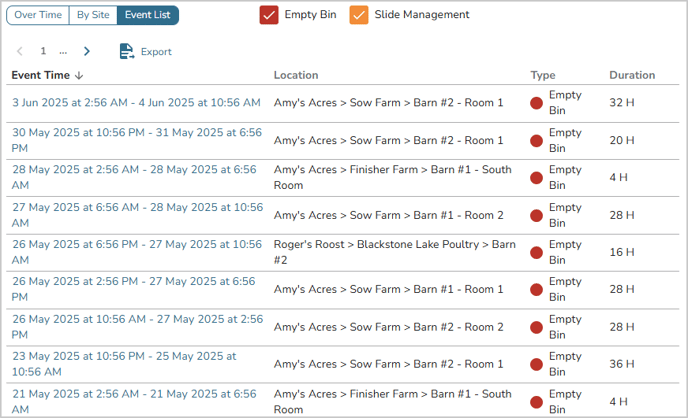Open event from 26 May 2025 2:56 PM
Image resolution: width=688 pixels, height=418 pixels.
[134, 289]
